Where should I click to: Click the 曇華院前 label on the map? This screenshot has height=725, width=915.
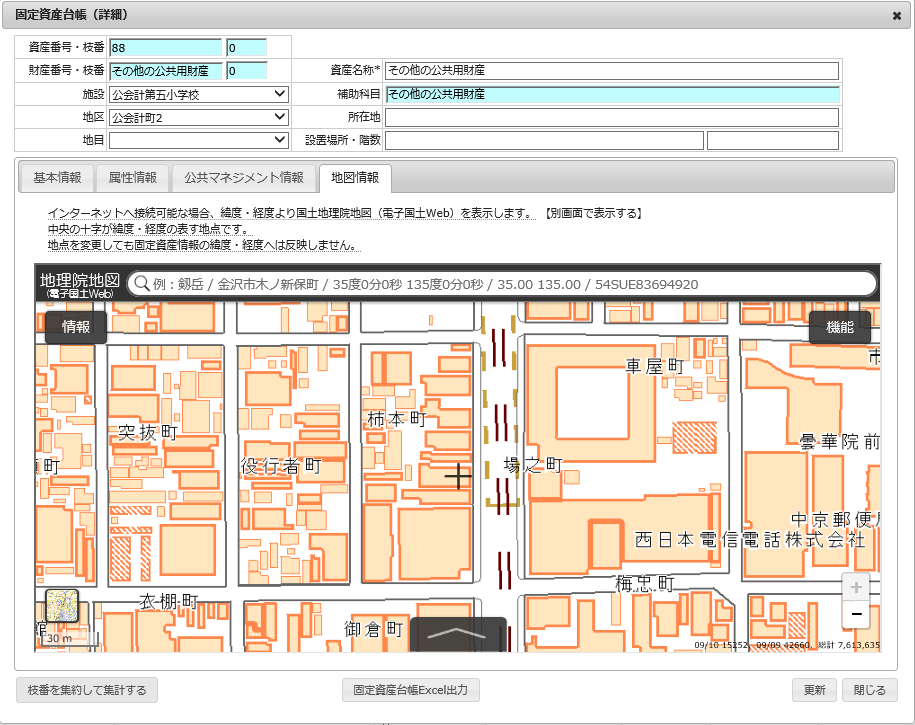click(x=840, y=441)
